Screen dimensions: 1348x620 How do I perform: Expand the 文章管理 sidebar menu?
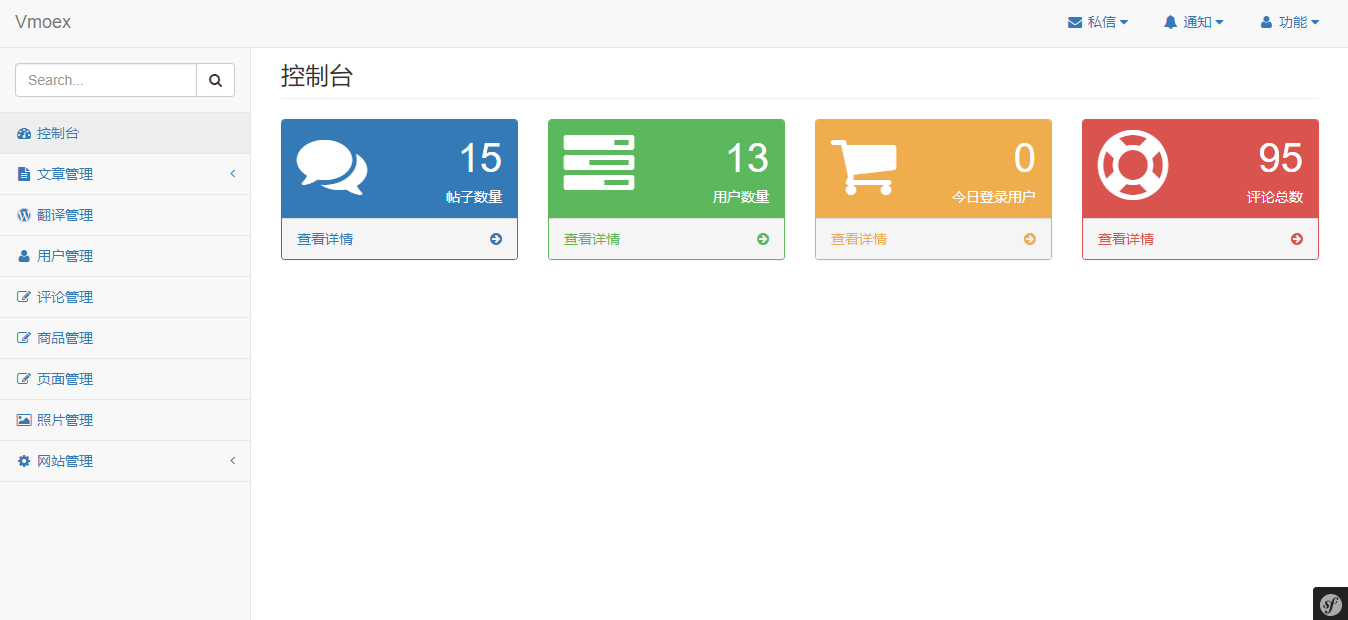(125, 174)
